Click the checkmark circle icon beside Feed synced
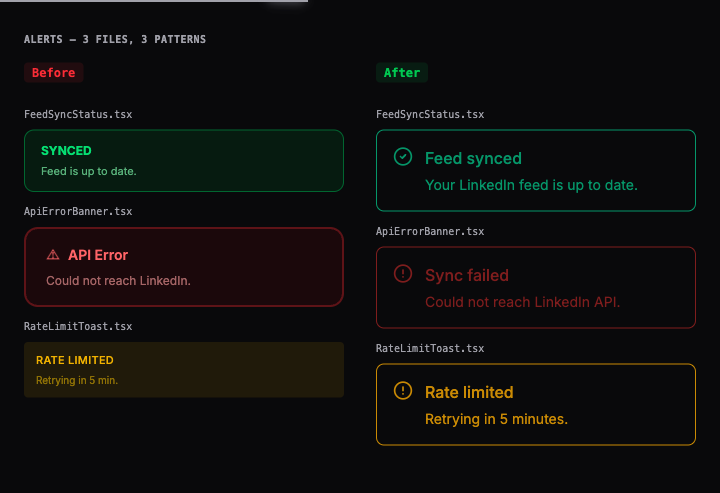 [403, 157]
